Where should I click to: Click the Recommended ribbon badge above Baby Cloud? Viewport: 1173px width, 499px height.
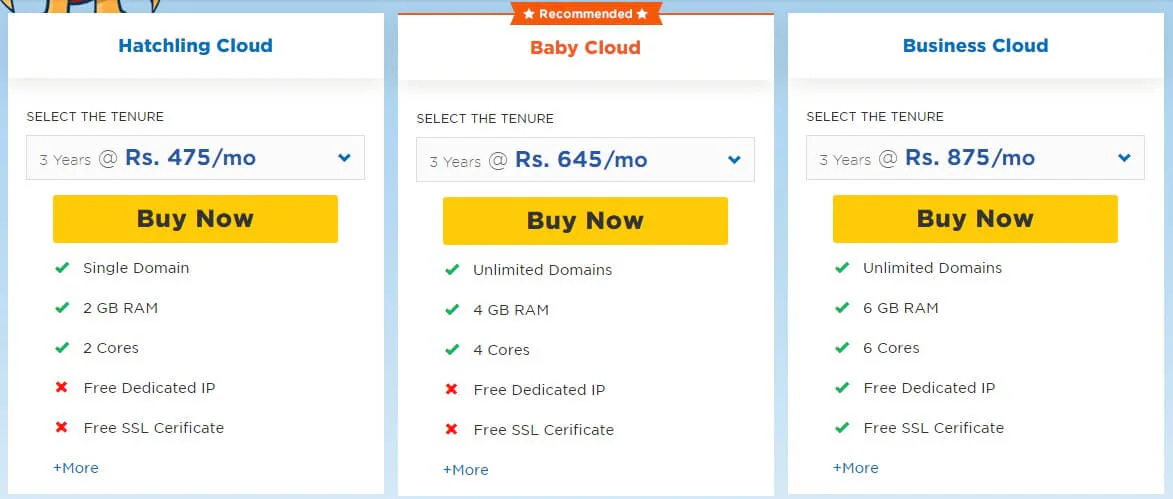click(586, 14)
